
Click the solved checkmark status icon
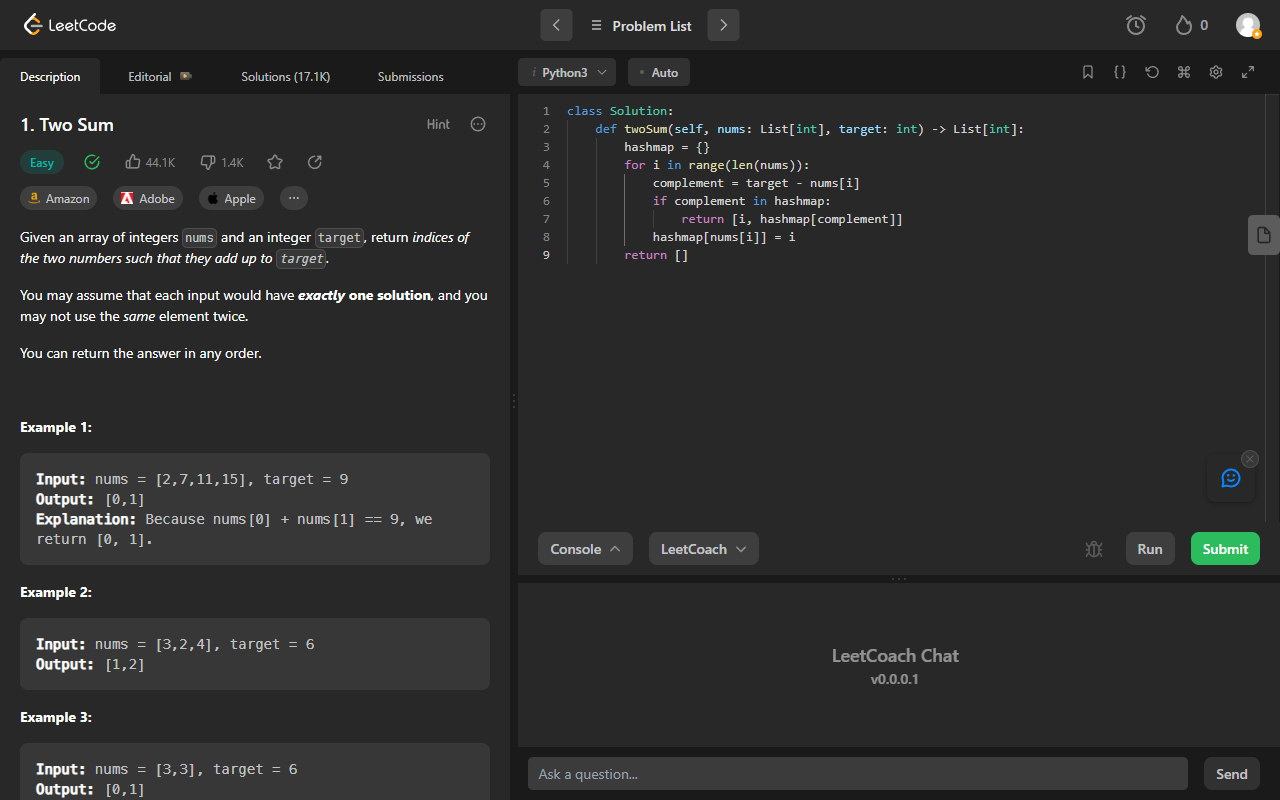(92, 162)
